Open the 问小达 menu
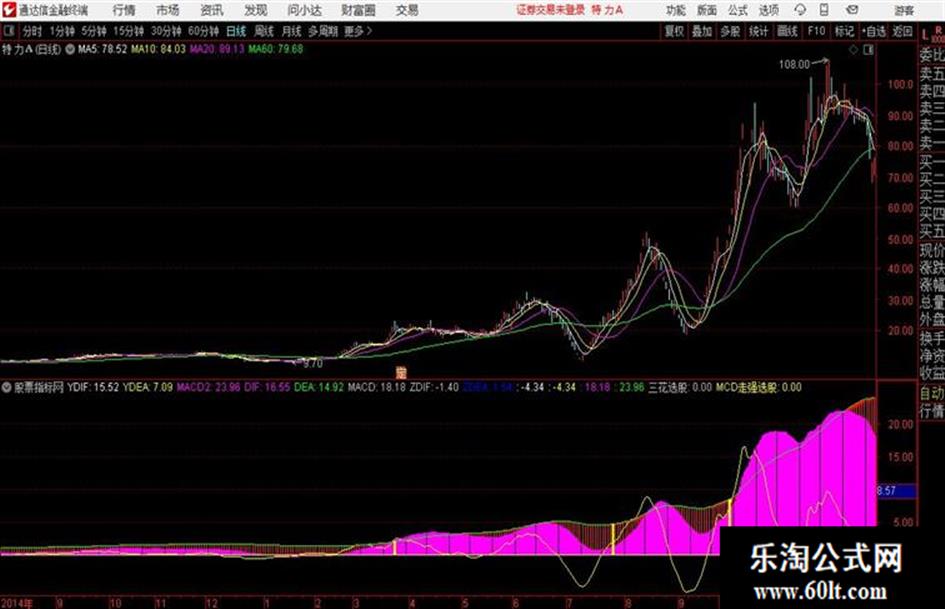945x609 pixels. pyautogui.click(x=304, y=10)
